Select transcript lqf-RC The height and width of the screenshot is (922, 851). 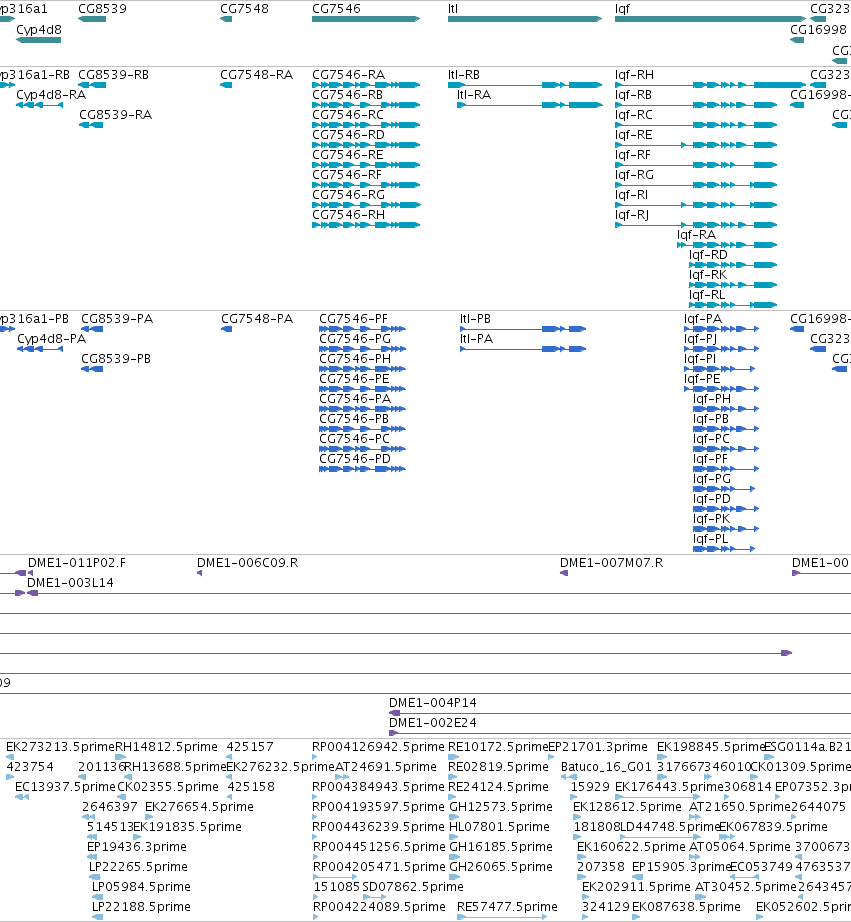point(633,115)
